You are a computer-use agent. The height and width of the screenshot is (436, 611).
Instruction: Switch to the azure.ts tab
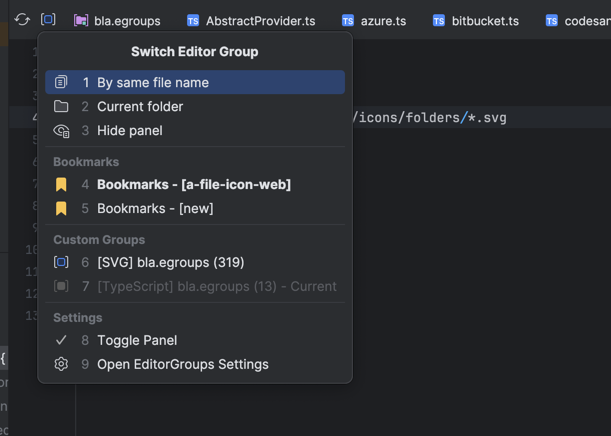pos(374,21)
